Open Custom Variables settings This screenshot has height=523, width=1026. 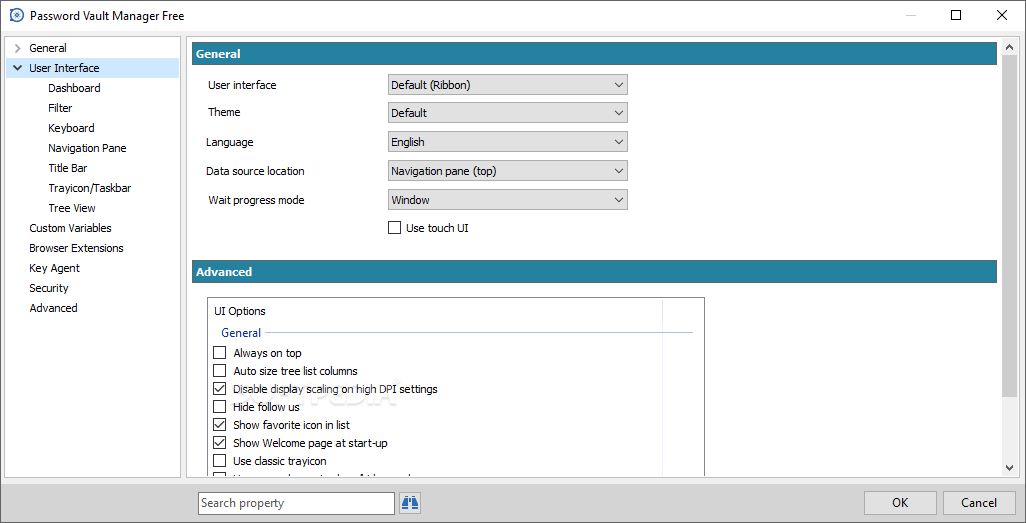pyautogui.click(x=70, y=228)
